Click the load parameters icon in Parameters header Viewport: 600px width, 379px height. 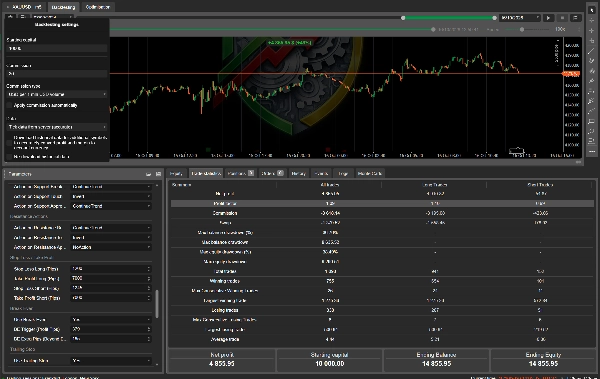point(148,174)
